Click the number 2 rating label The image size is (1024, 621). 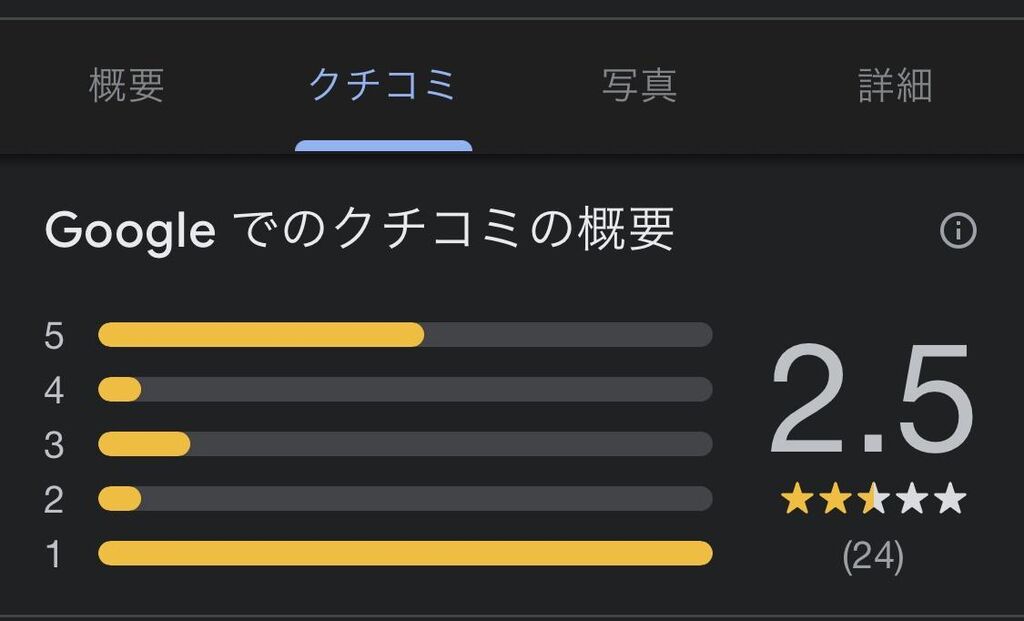point(54,499)
